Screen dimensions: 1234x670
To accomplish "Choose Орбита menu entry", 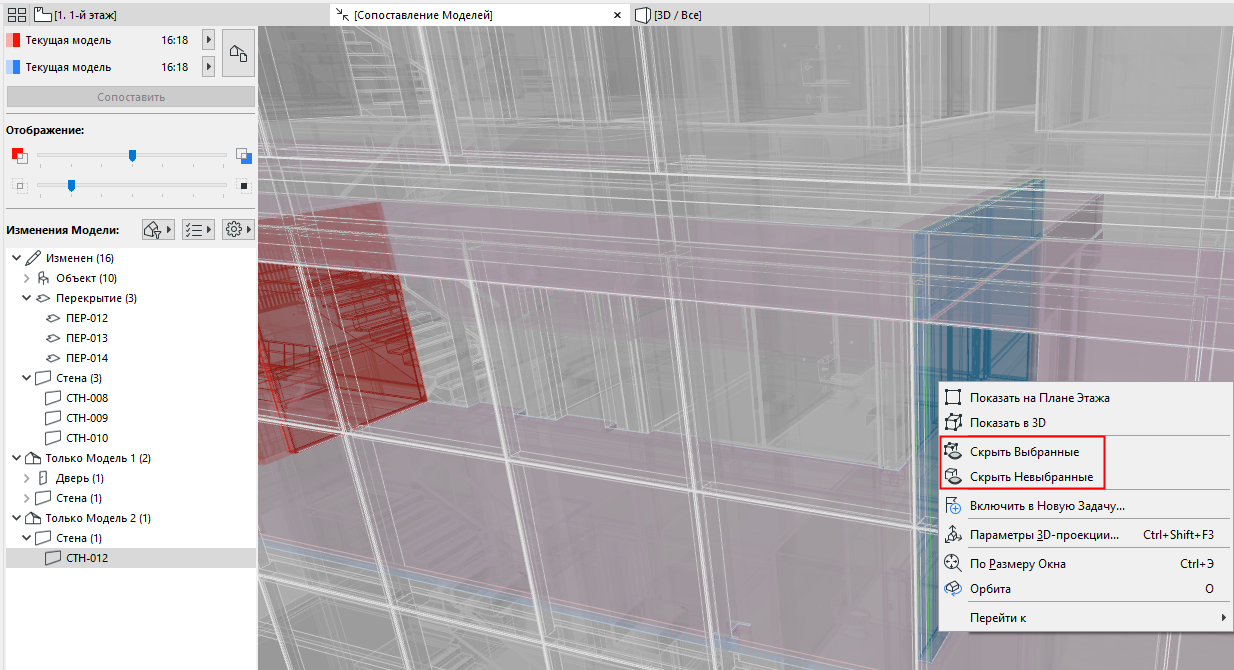I will [x=1086, y=589].
